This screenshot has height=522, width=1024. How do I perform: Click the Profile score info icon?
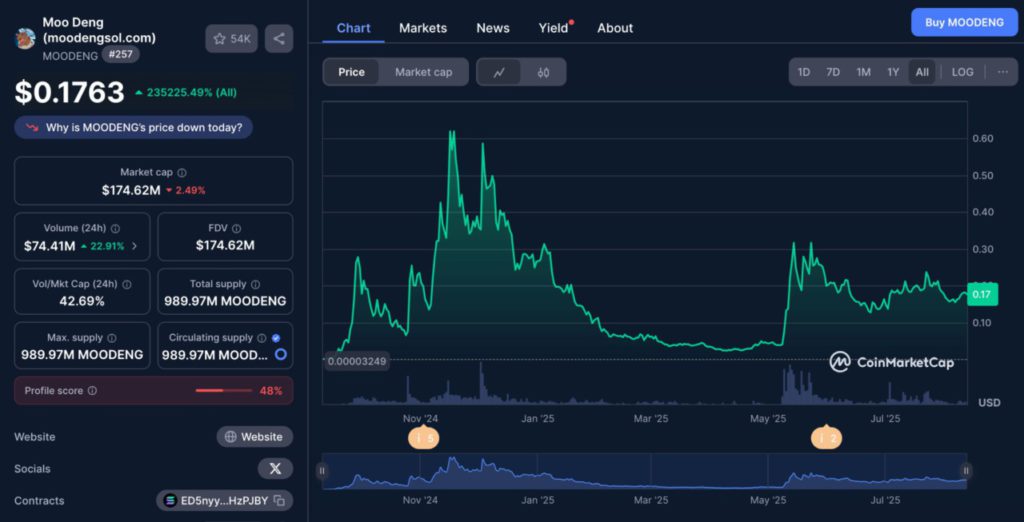click(92, 391)
